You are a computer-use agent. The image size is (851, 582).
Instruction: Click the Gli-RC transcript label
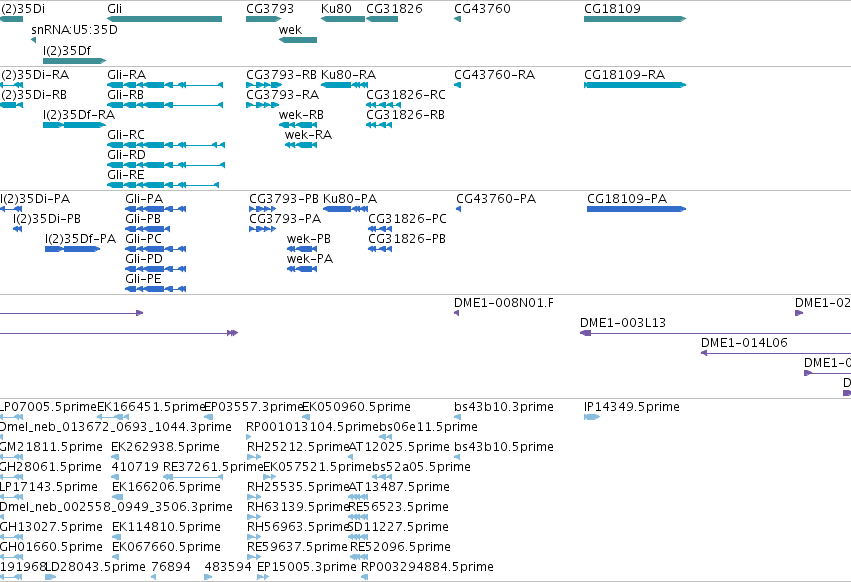[126, 135]
